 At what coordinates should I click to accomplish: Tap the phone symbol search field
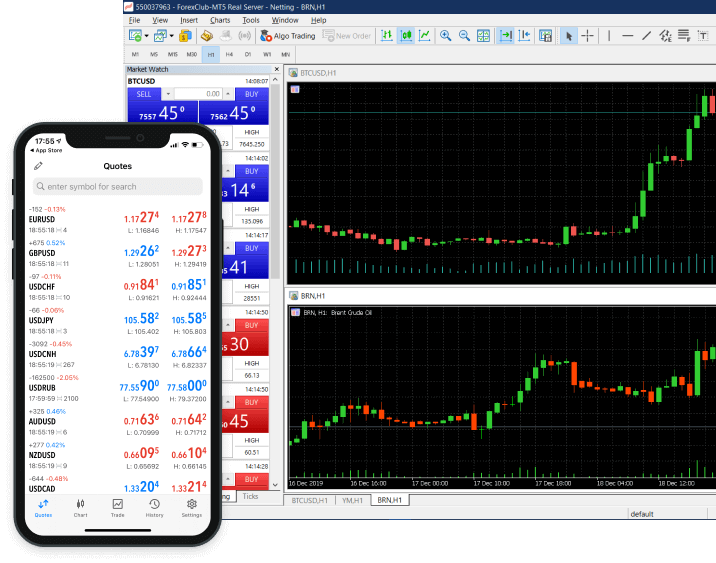tap(117, 186)
